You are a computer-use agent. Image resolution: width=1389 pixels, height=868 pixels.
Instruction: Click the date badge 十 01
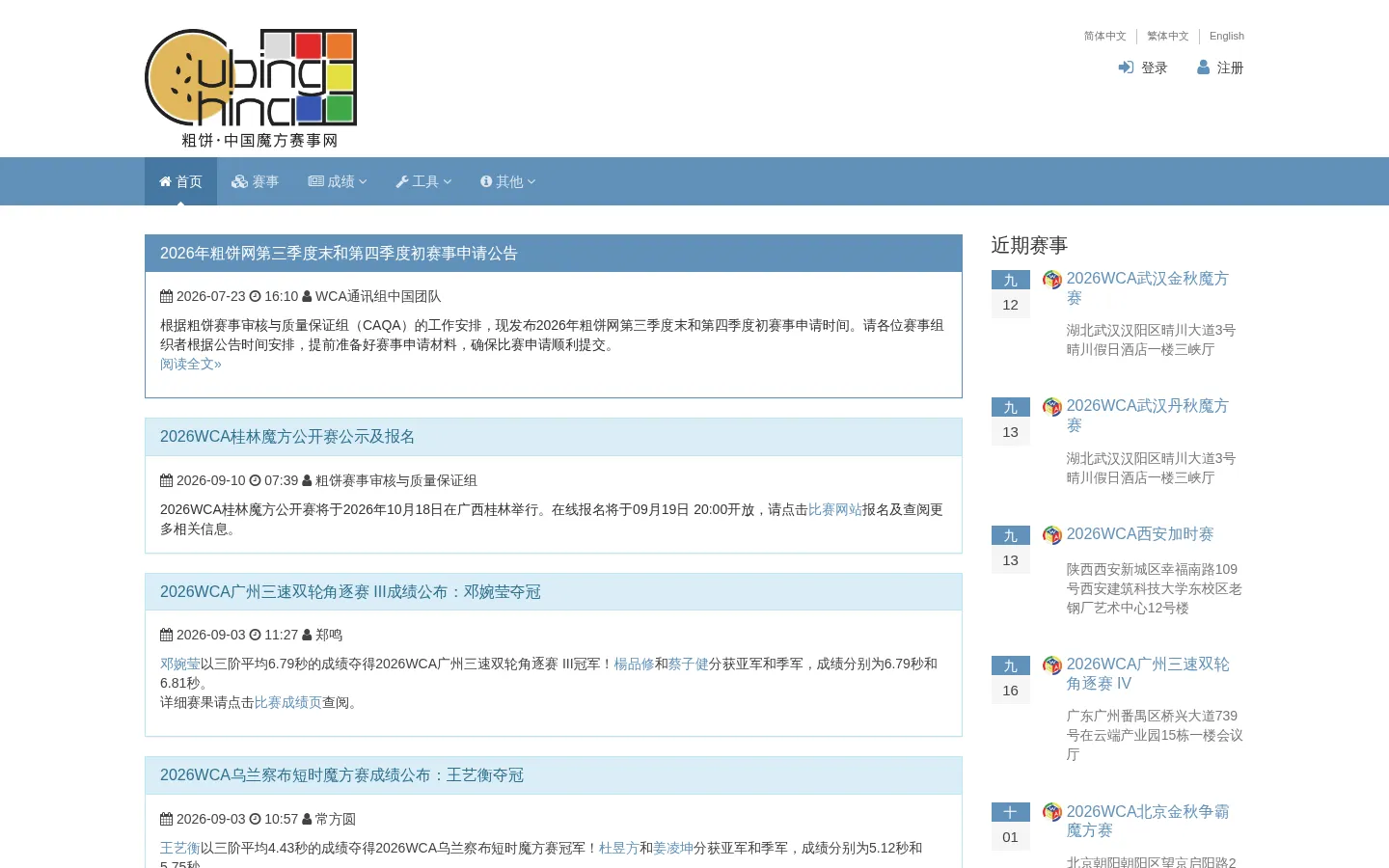pos(1011,826)
